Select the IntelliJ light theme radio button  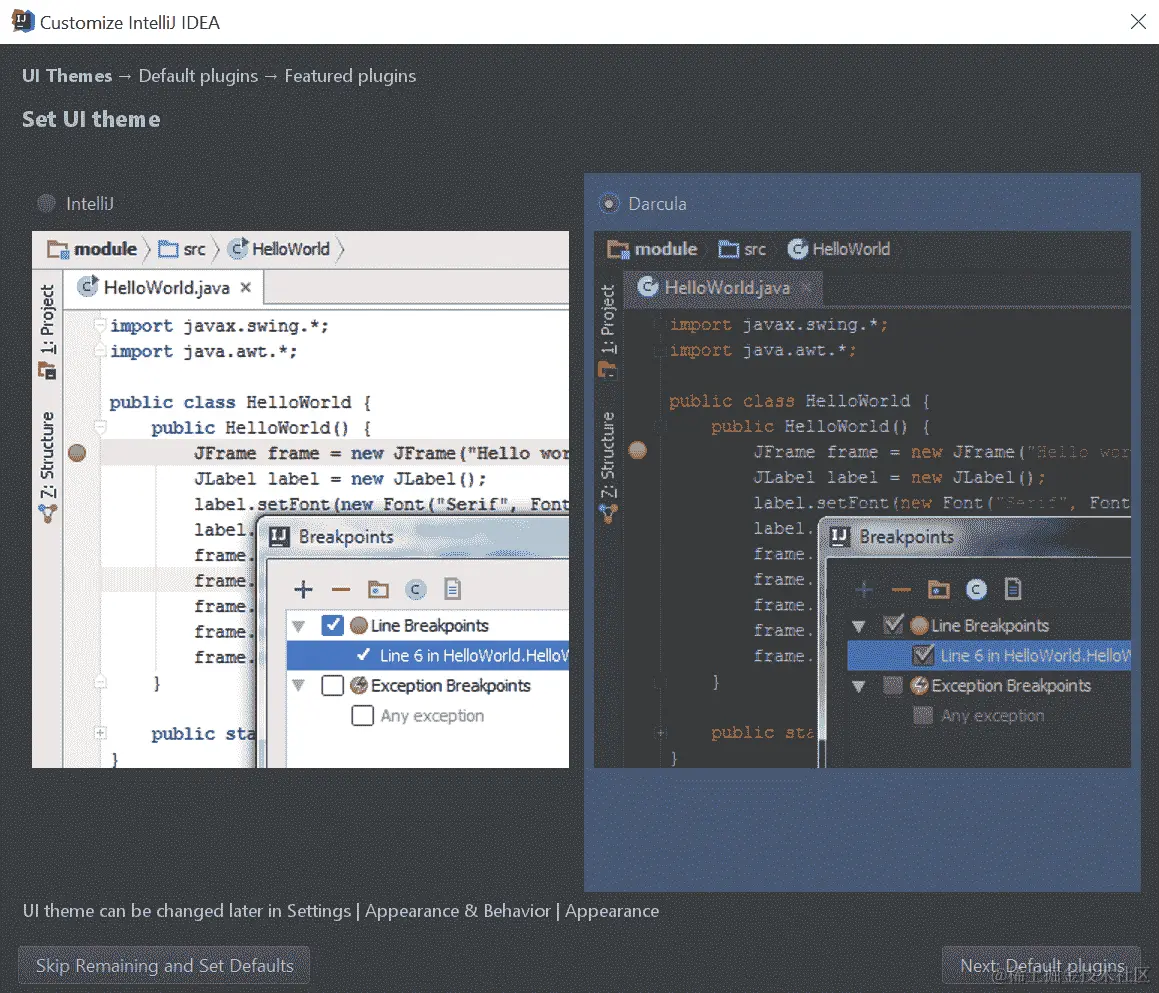pyautogui.click(x=47, y=203)
